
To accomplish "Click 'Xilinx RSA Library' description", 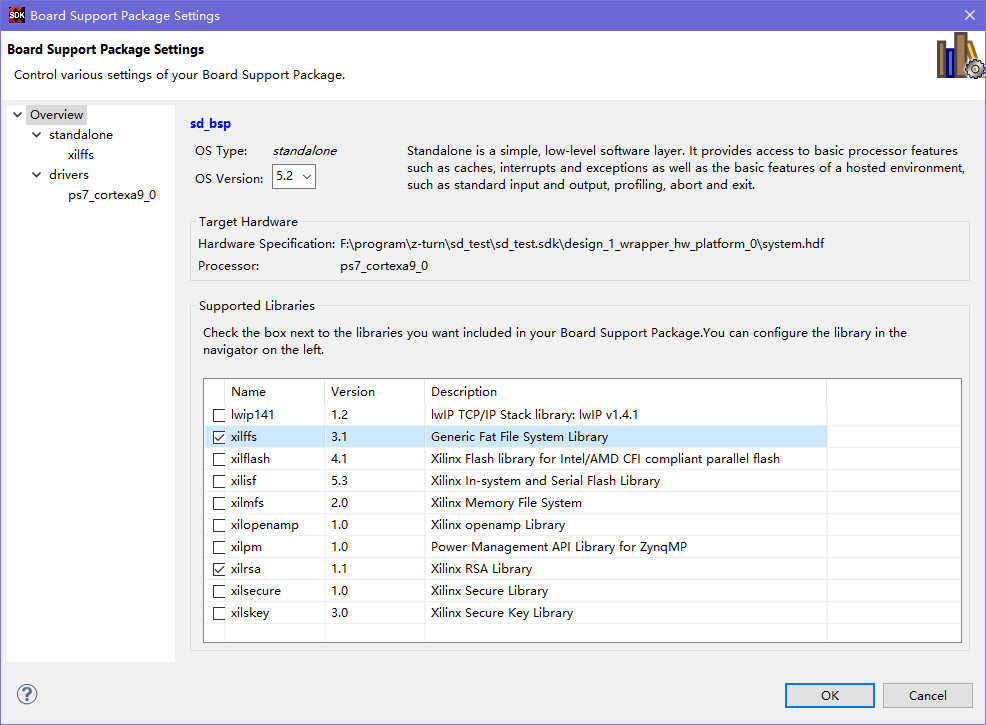I will click(481, 569).
